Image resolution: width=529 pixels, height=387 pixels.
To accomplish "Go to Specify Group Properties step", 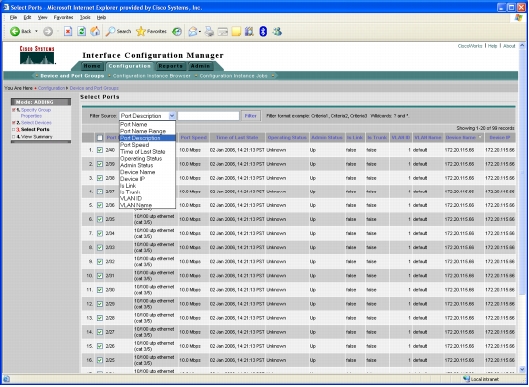I will tap(35, 113).
